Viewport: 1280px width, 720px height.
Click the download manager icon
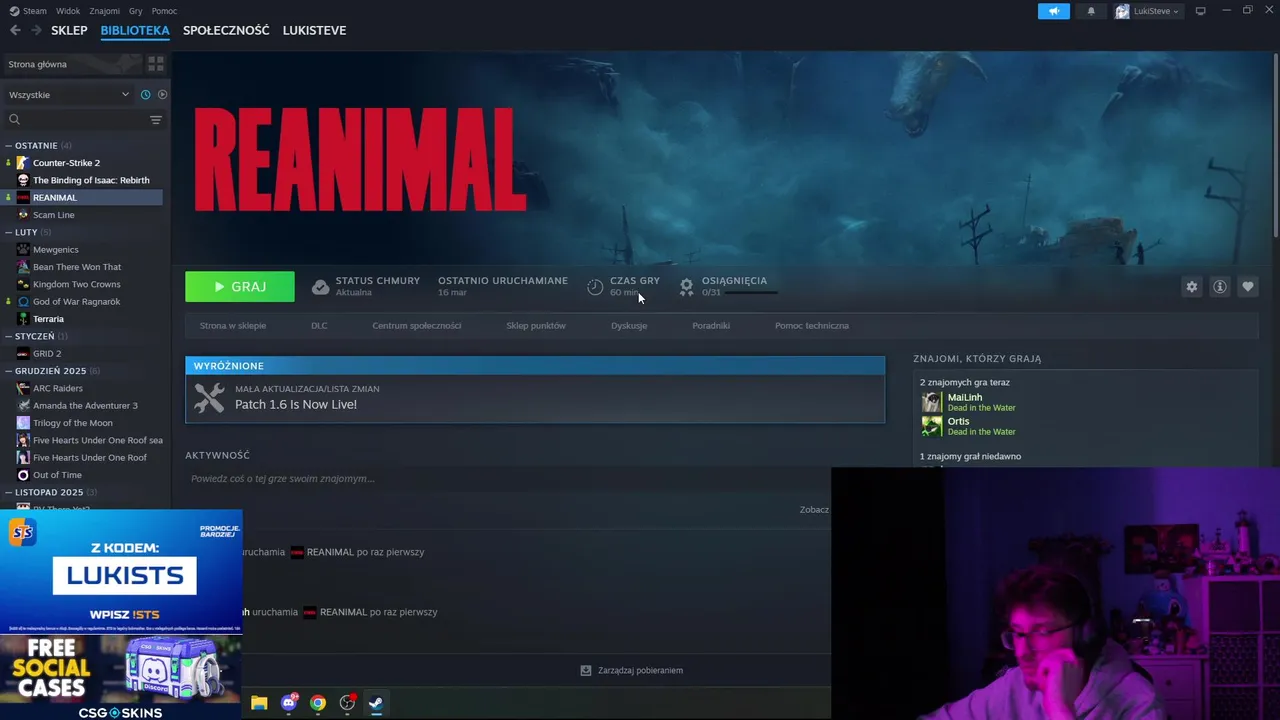[586, 670]
